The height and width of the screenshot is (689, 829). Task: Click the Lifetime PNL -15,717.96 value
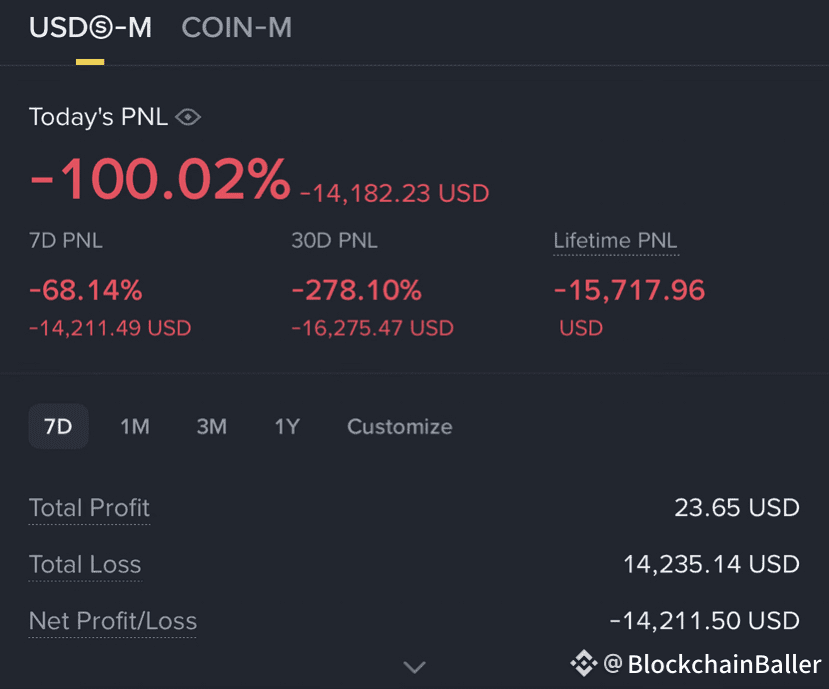pyautogui.click(x=629, y=291)
